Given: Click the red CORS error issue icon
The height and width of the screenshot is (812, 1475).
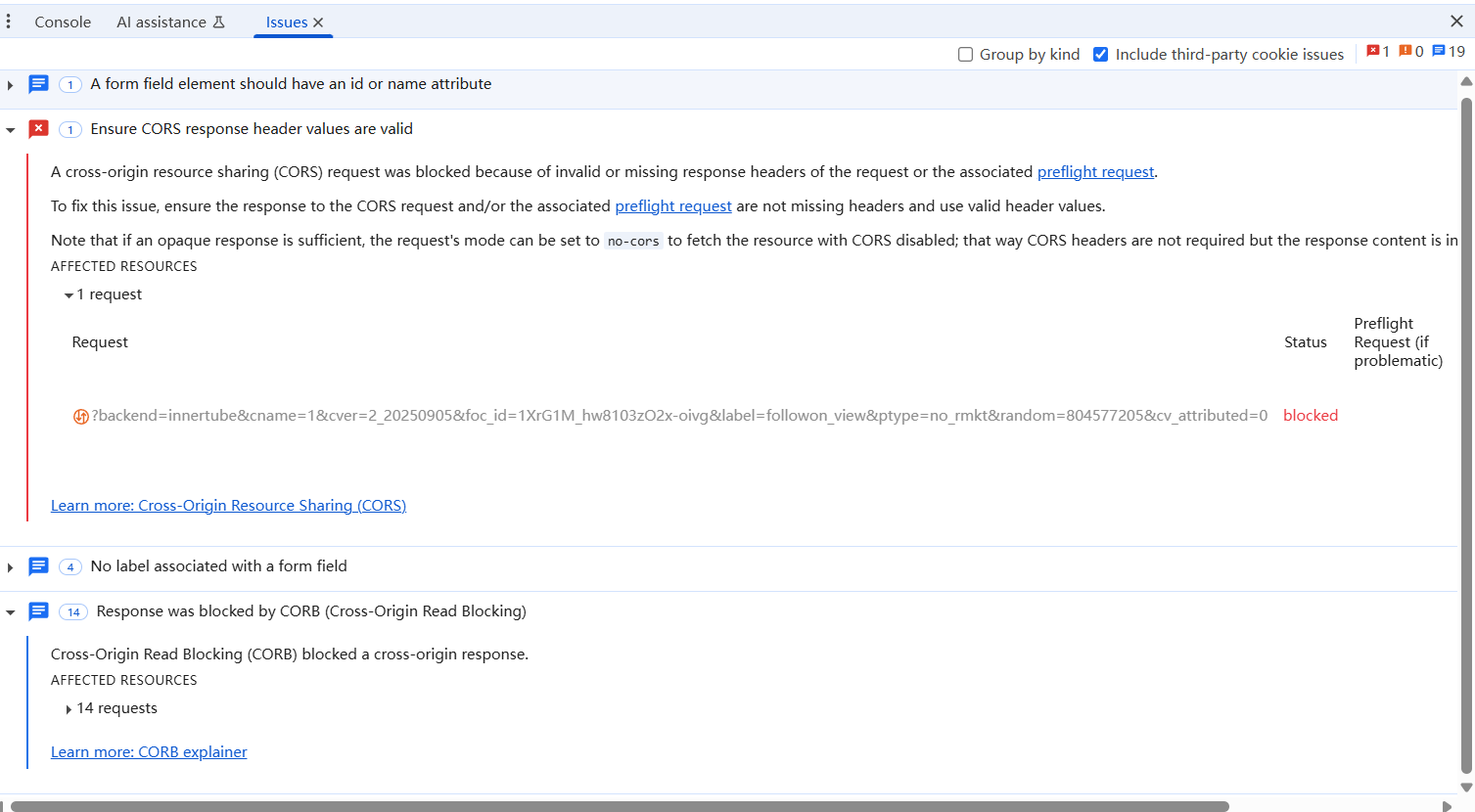Looking at the screenshot, I should click(38, 129).
